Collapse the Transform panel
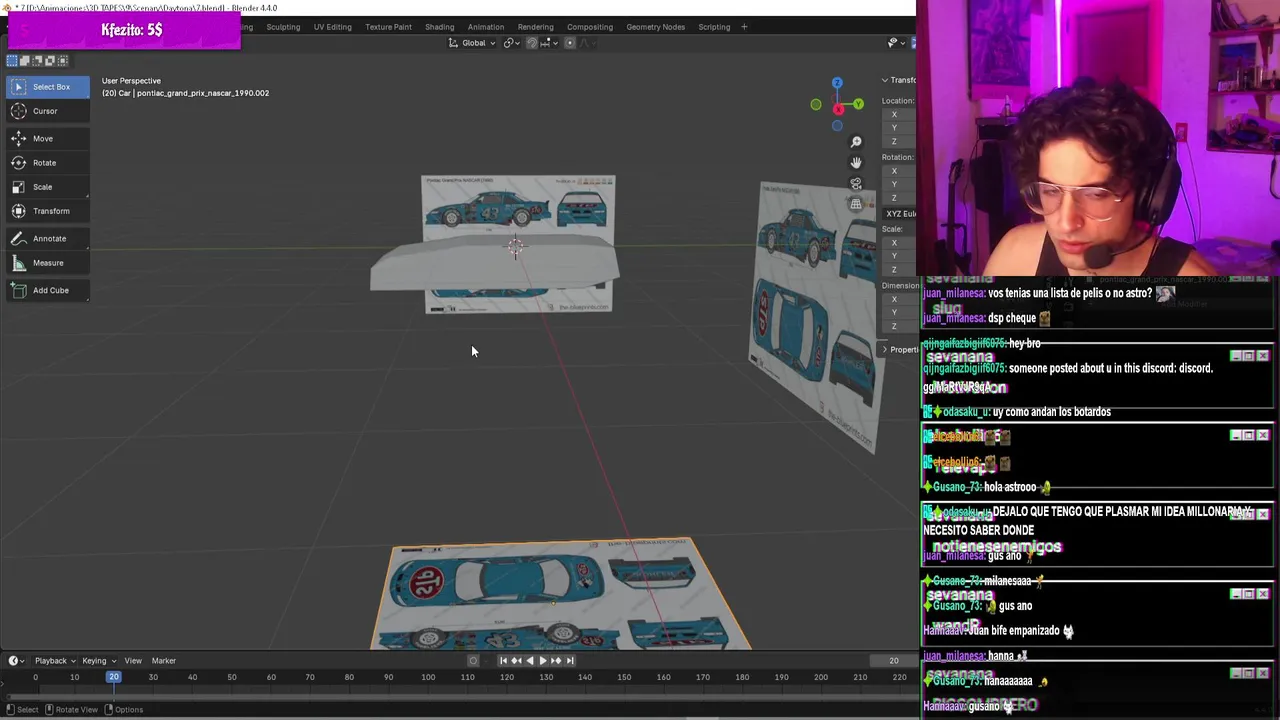Image resolution: width=1280 pixels, height=720 pixels. (x=898, y=80)
